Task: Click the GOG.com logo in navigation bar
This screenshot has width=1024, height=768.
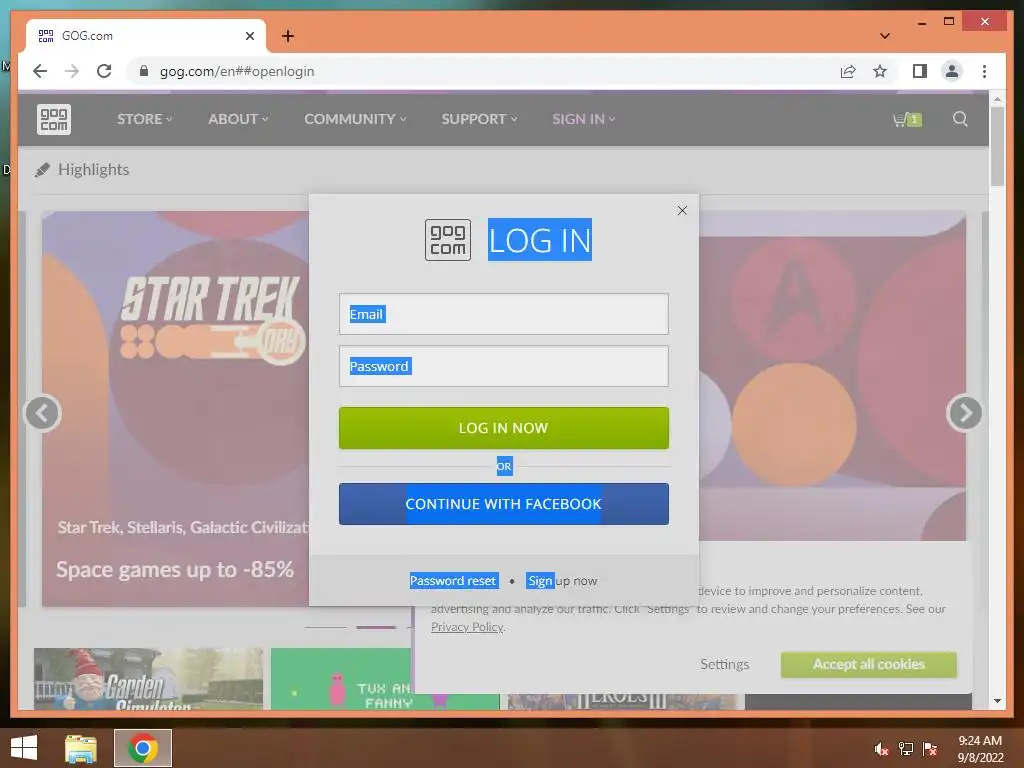Action: (x=54, y=120)
